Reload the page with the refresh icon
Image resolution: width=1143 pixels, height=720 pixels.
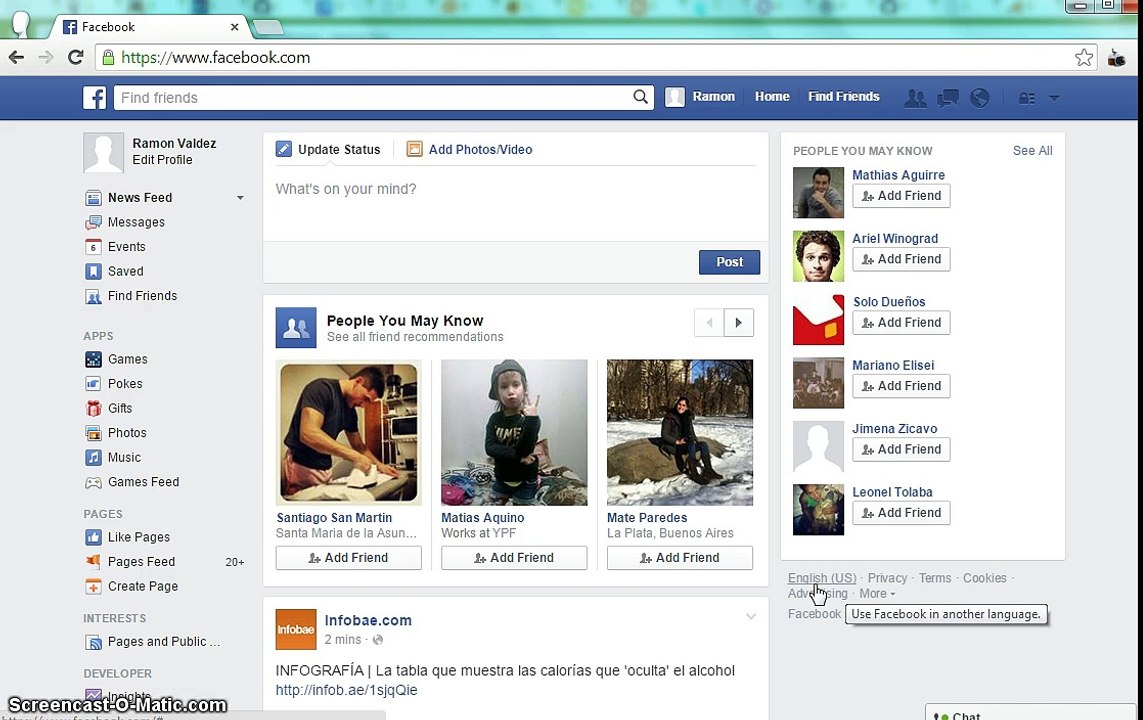coord(75,57)
